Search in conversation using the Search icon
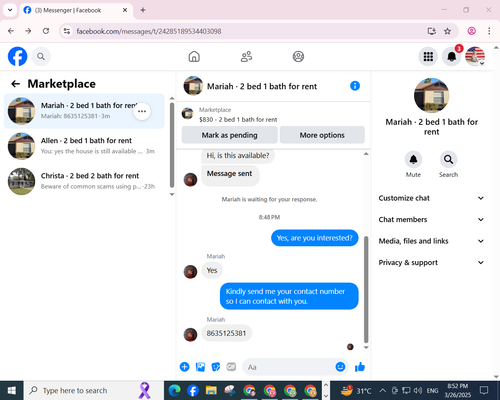Screen dimensions: 500x400 point(448,160)
